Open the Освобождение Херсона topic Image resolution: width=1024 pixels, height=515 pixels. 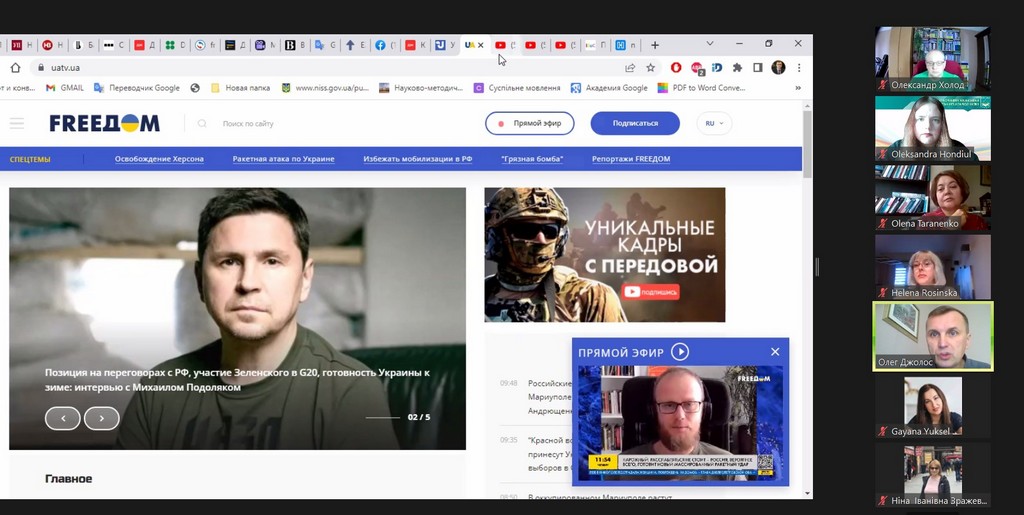coord(159,159)
